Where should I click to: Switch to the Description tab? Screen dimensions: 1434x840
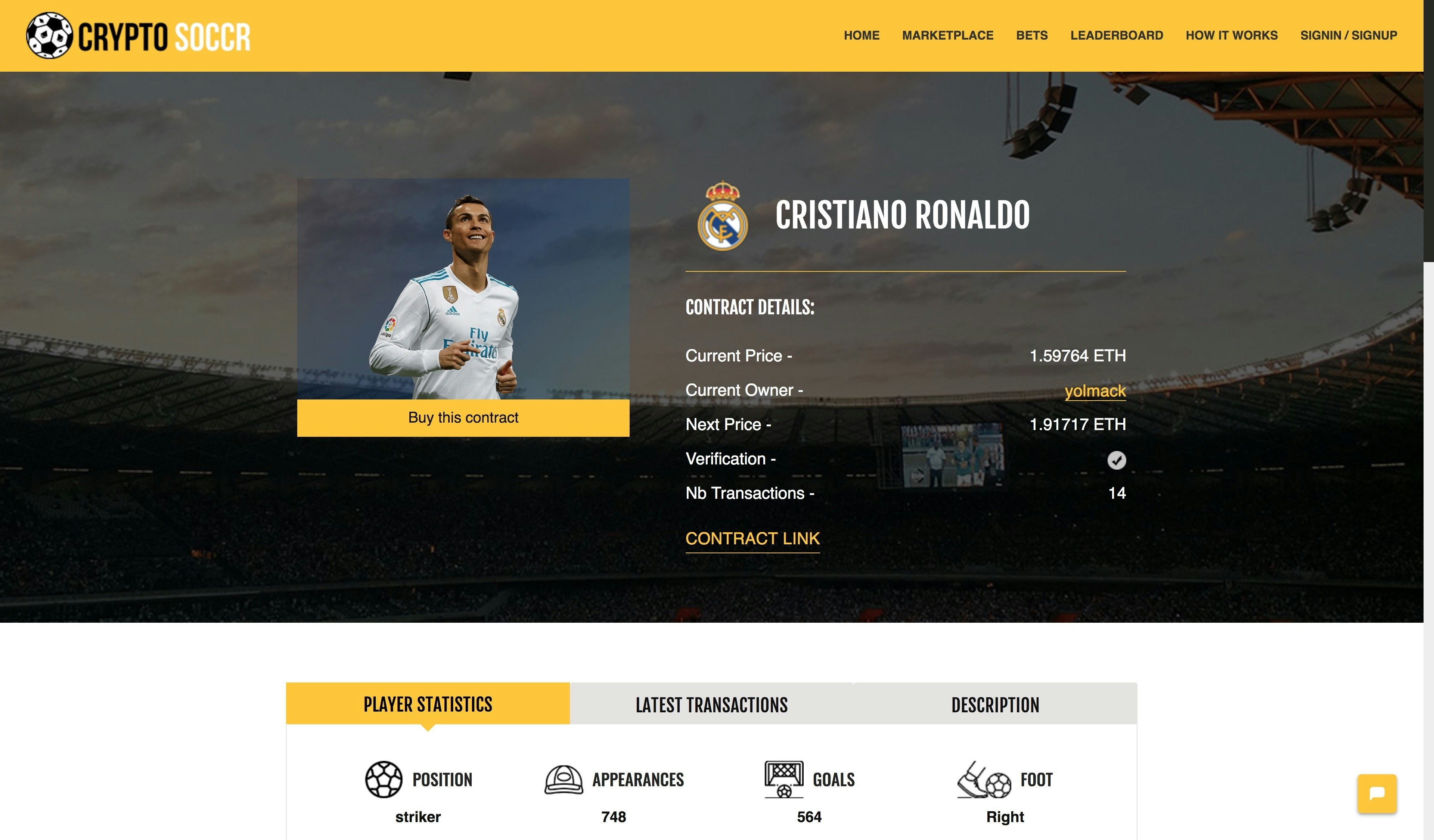pyautogui.click(x=995, y=704)
